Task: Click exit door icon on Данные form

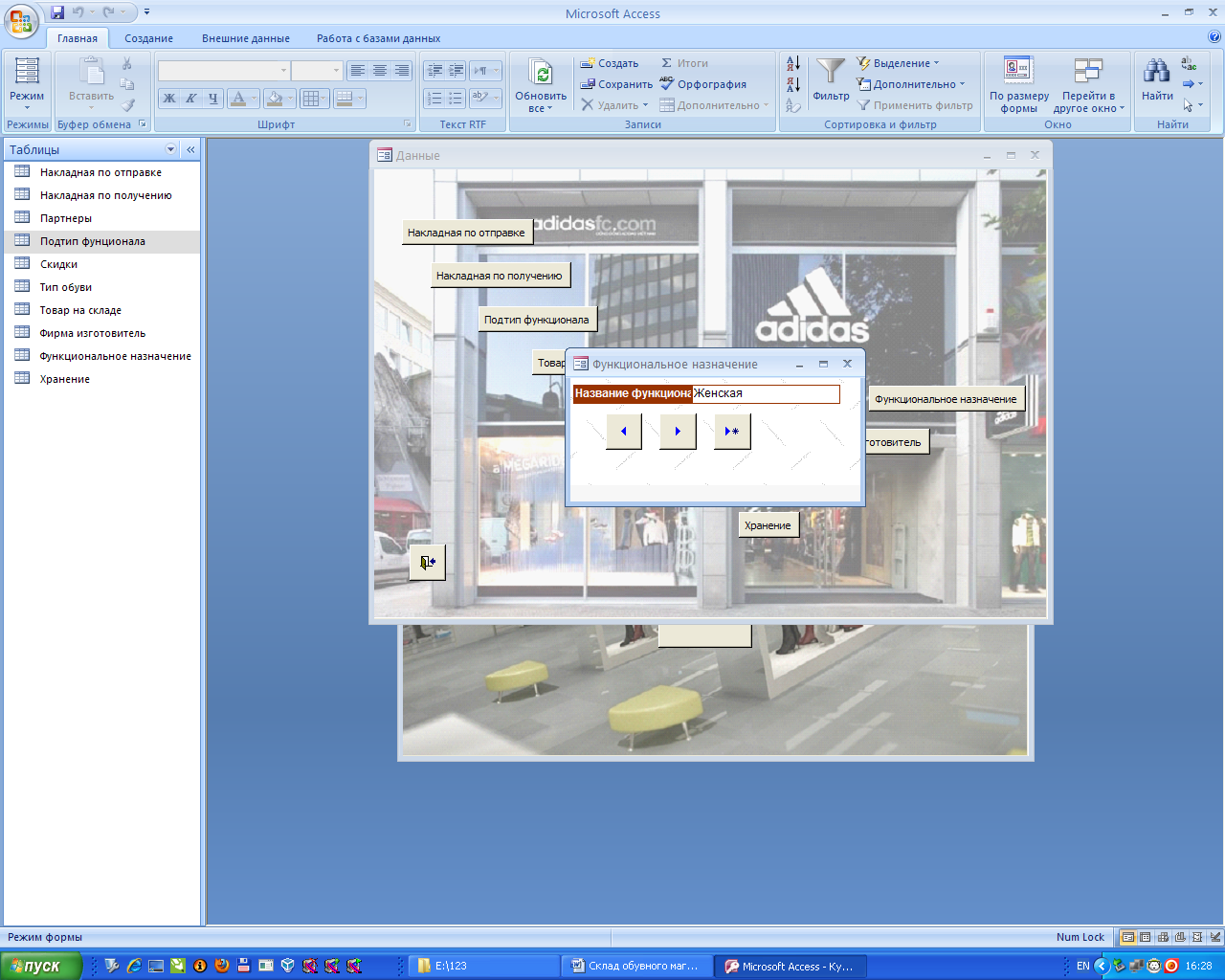Action: pos(428,562)
